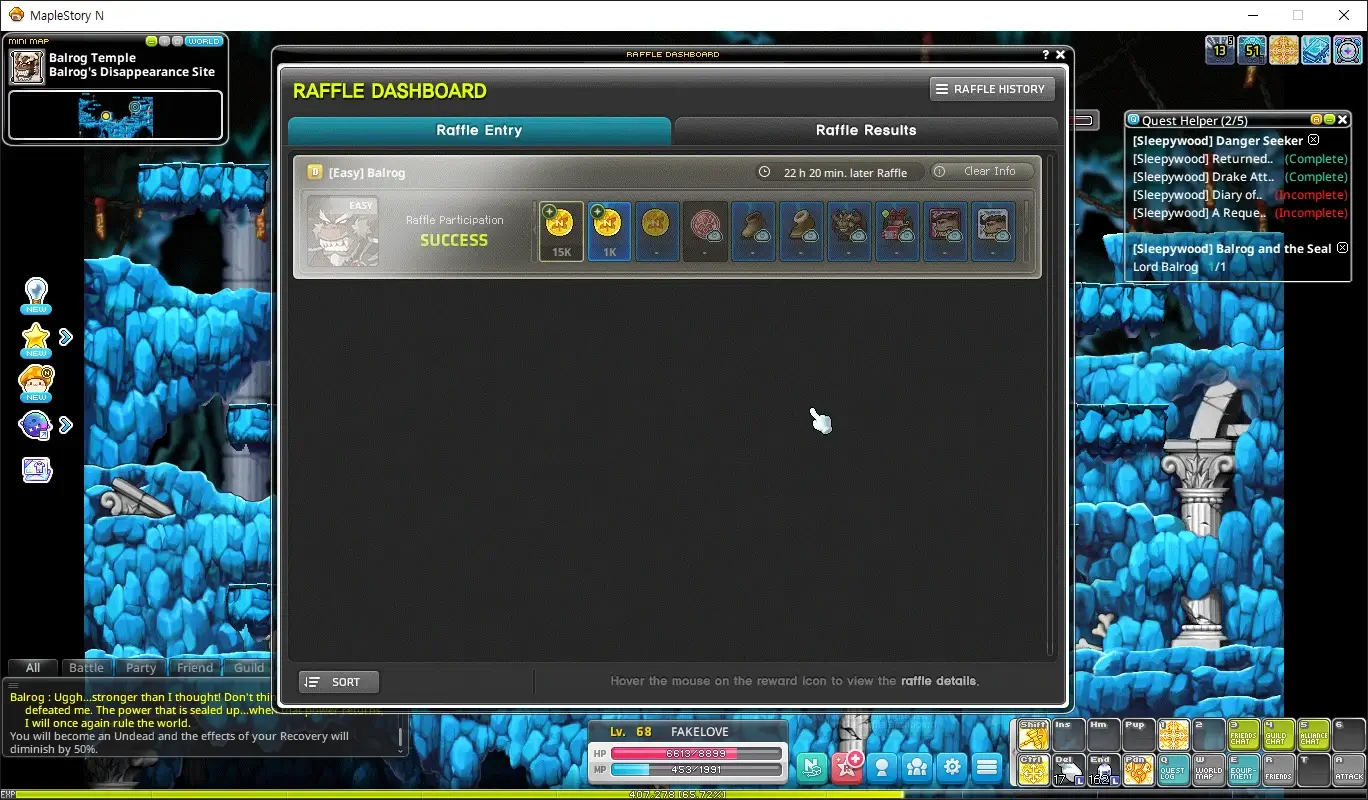Click the box icon at bottom of left sidebar
The height and width of the screenshot is (800, 1368).
[x=37, y=469]
